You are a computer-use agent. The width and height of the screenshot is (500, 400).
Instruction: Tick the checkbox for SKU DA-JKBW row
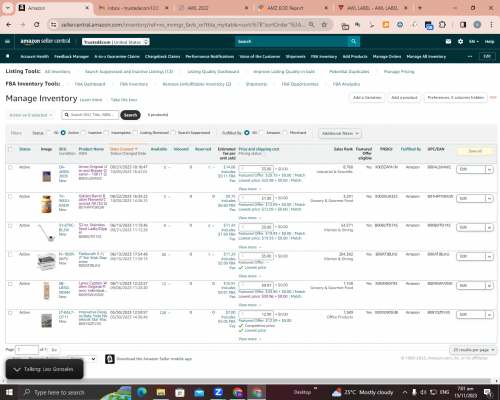click(x=10, y=167)
